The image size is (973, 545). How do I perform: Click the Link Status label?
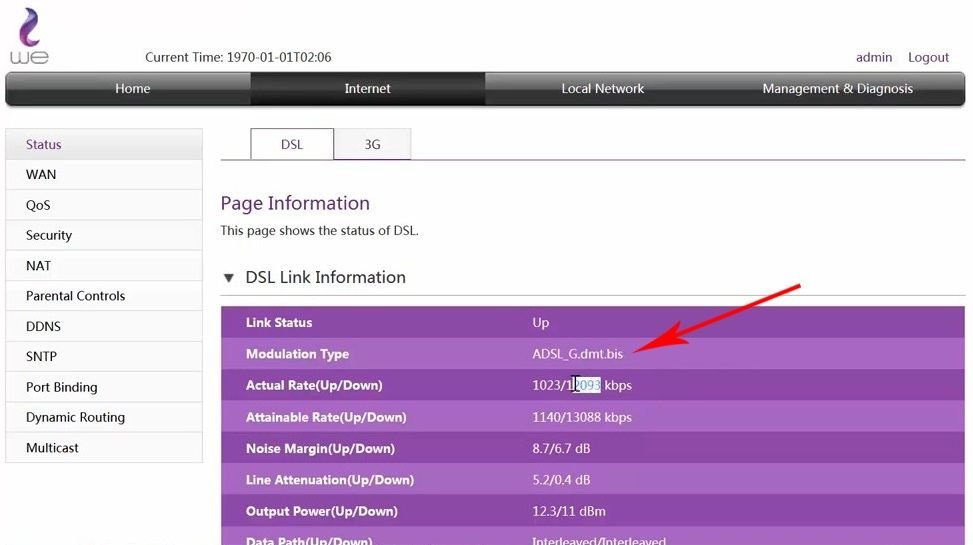click(279, 323)
